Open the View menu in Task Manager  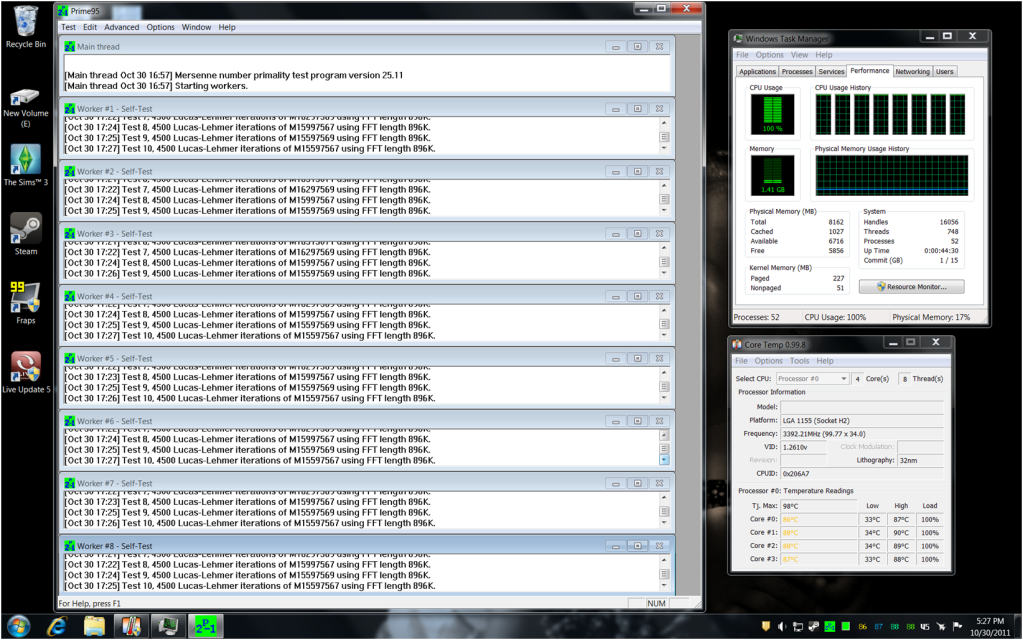[799, 55]
